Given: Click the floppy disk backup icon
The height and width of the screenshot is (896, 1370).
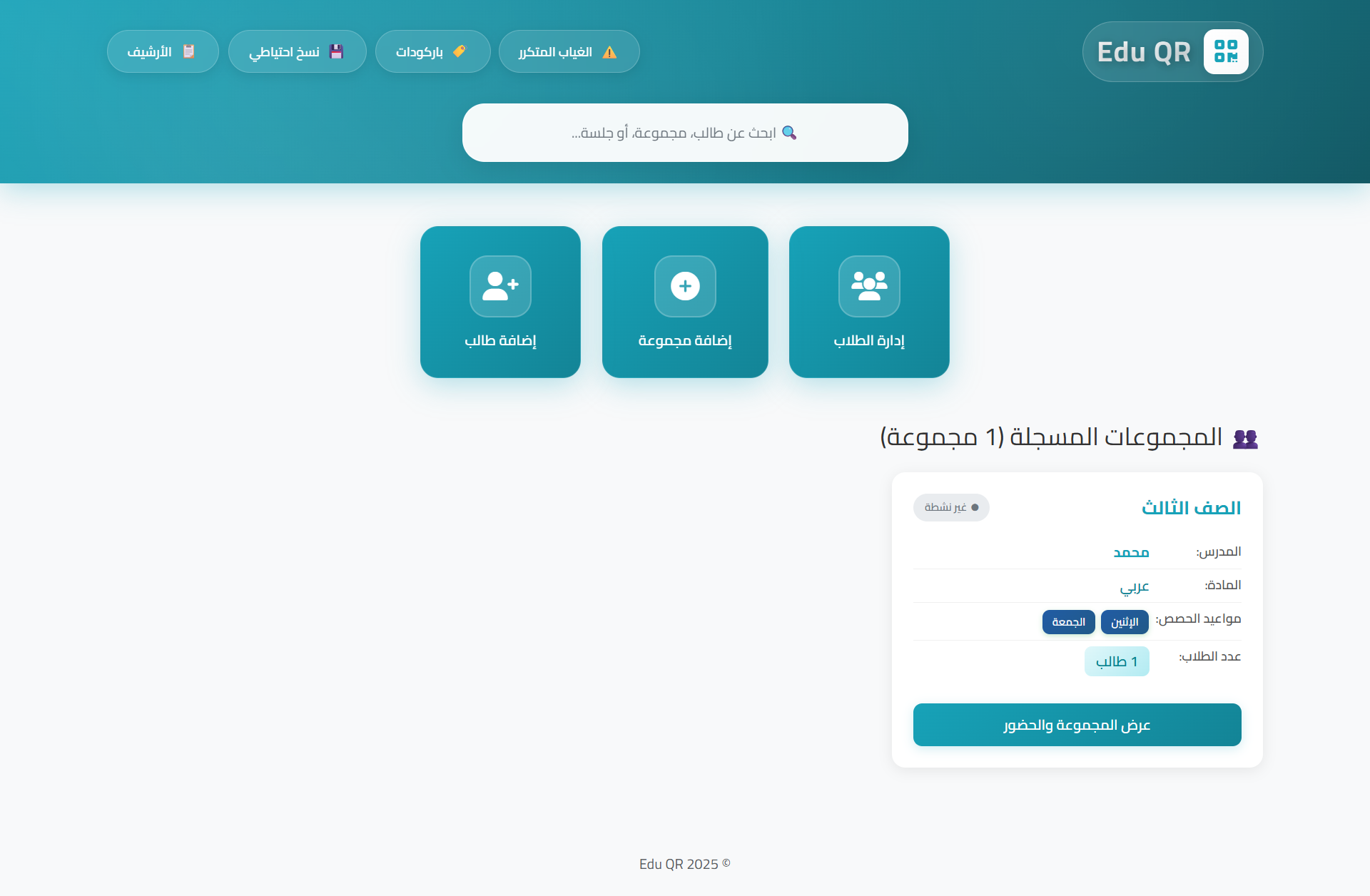Looking at the screenshot, I should (x=336, y=51).
